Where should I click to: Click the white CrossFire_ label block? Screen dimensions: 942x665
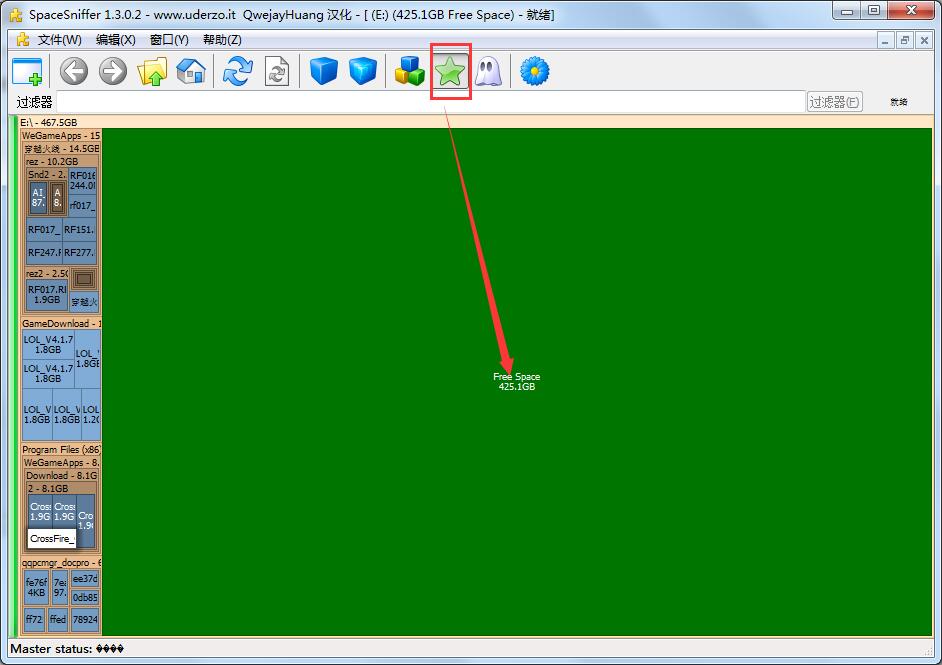coord(52,538)
